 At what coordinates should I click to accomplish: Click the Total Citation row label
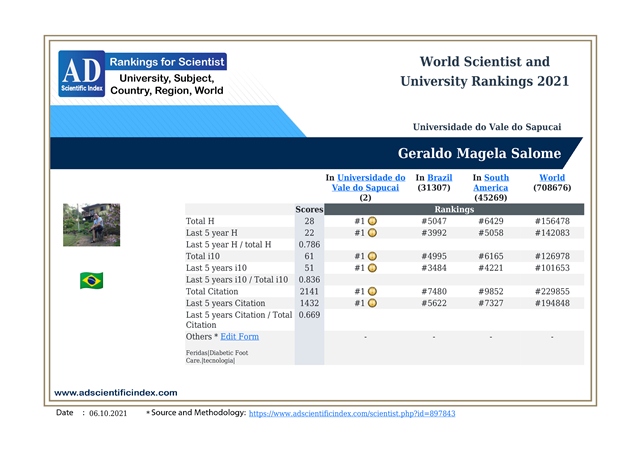[x=212, y=291]
